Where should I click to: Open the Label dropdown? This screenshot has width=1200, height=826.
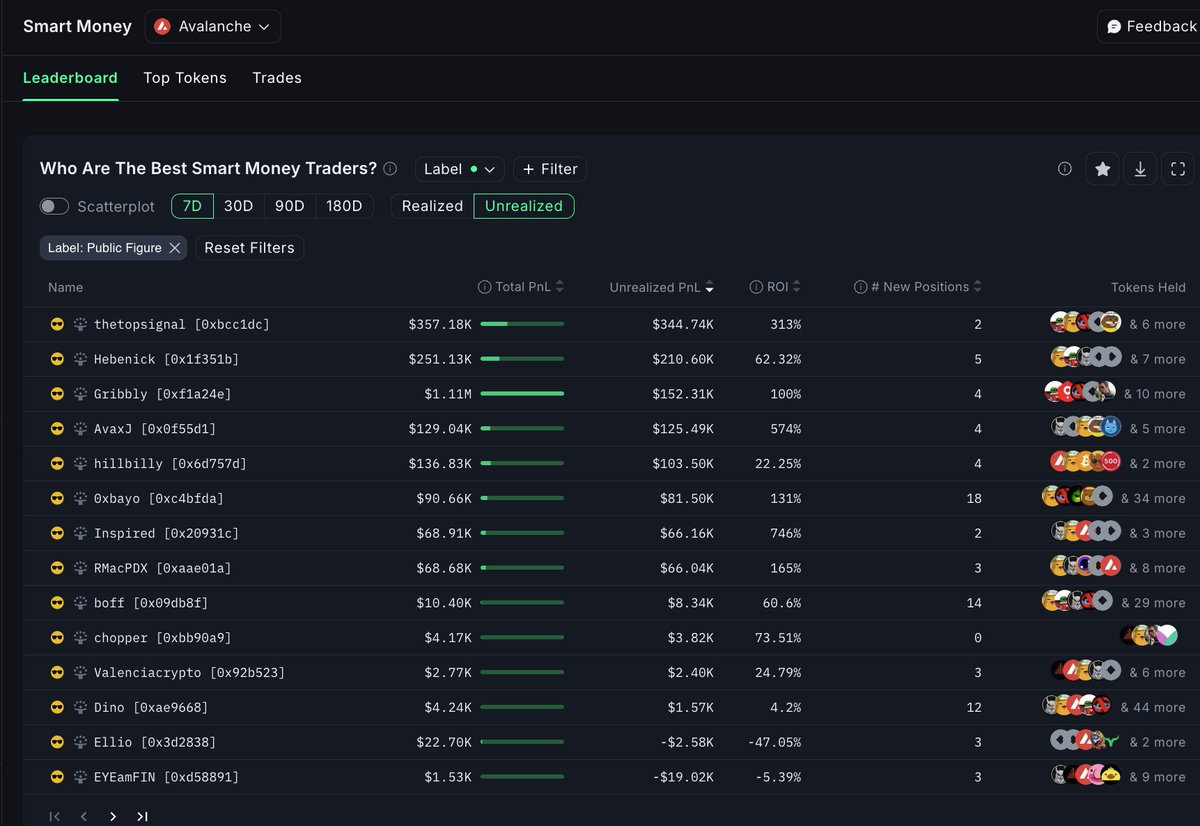(x=460, y=169)
